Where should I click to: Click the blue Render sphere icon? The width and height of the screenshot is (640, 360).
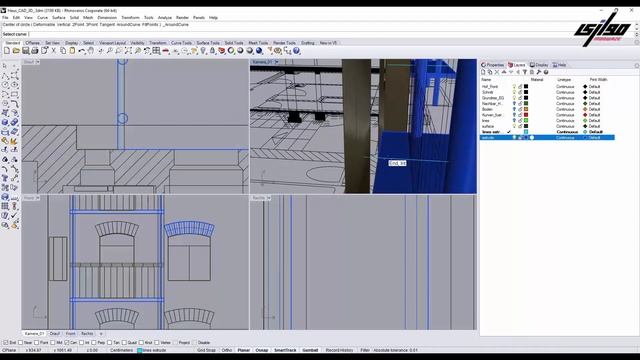pos(259,51)
